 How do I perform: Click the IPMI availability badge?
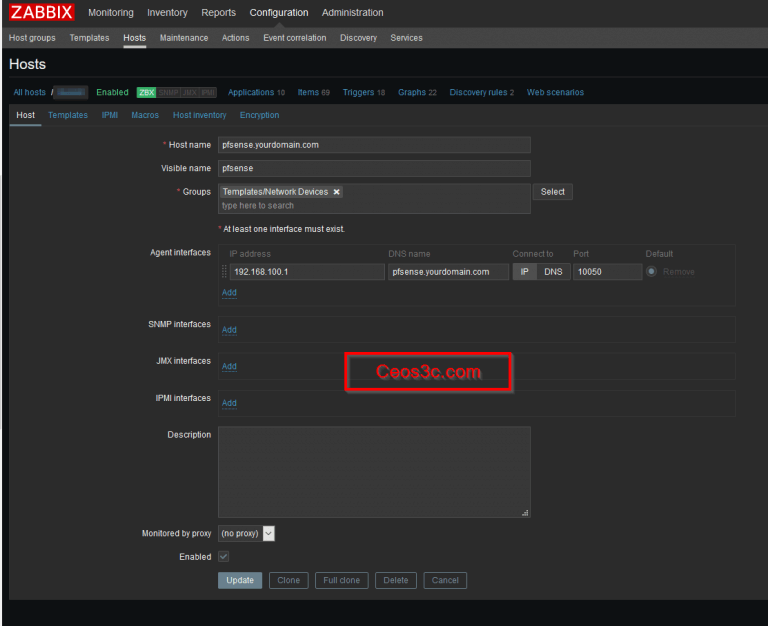point(208,92)
